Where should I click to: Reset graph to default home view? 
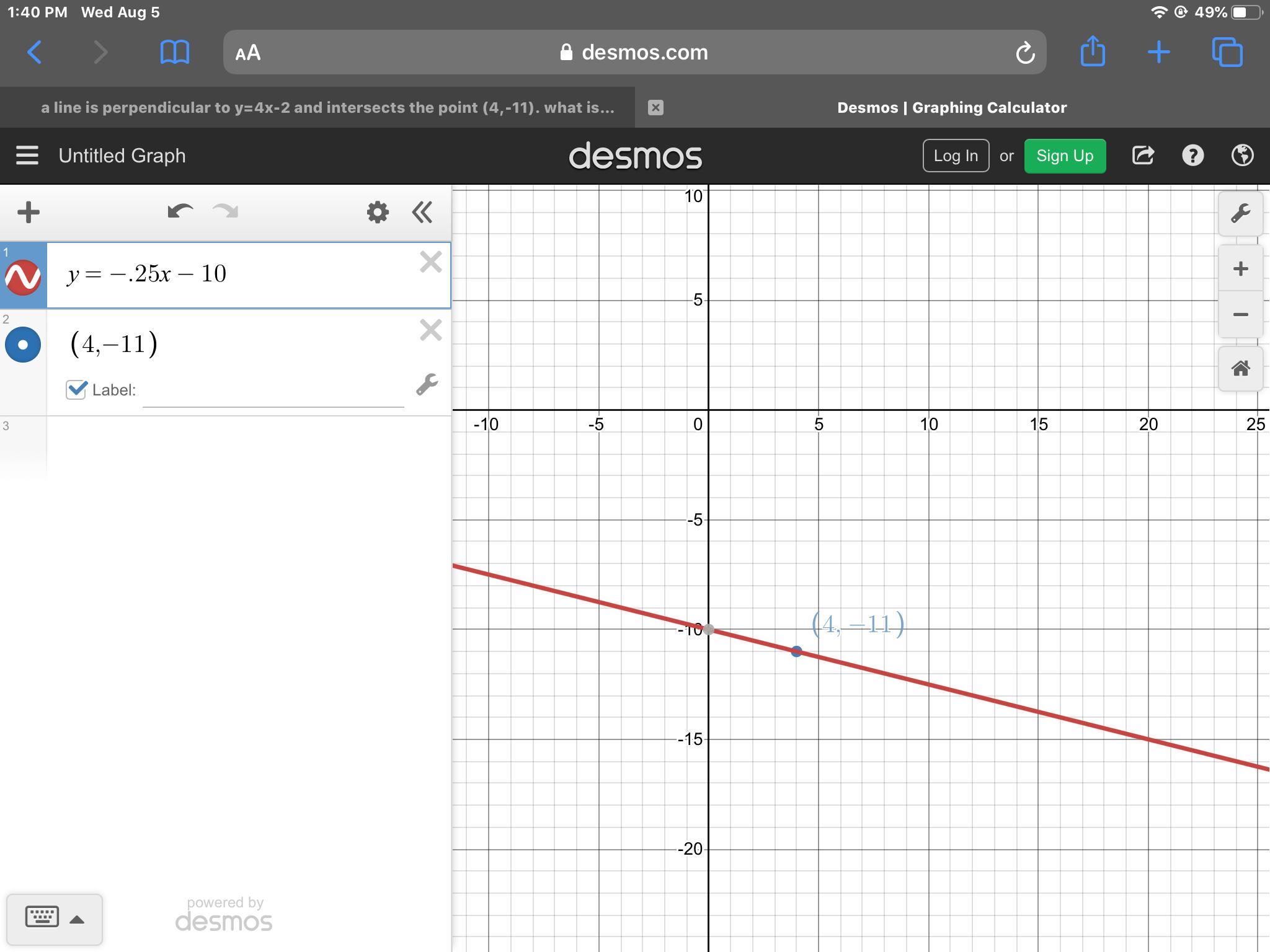[x=1240, y=369]
